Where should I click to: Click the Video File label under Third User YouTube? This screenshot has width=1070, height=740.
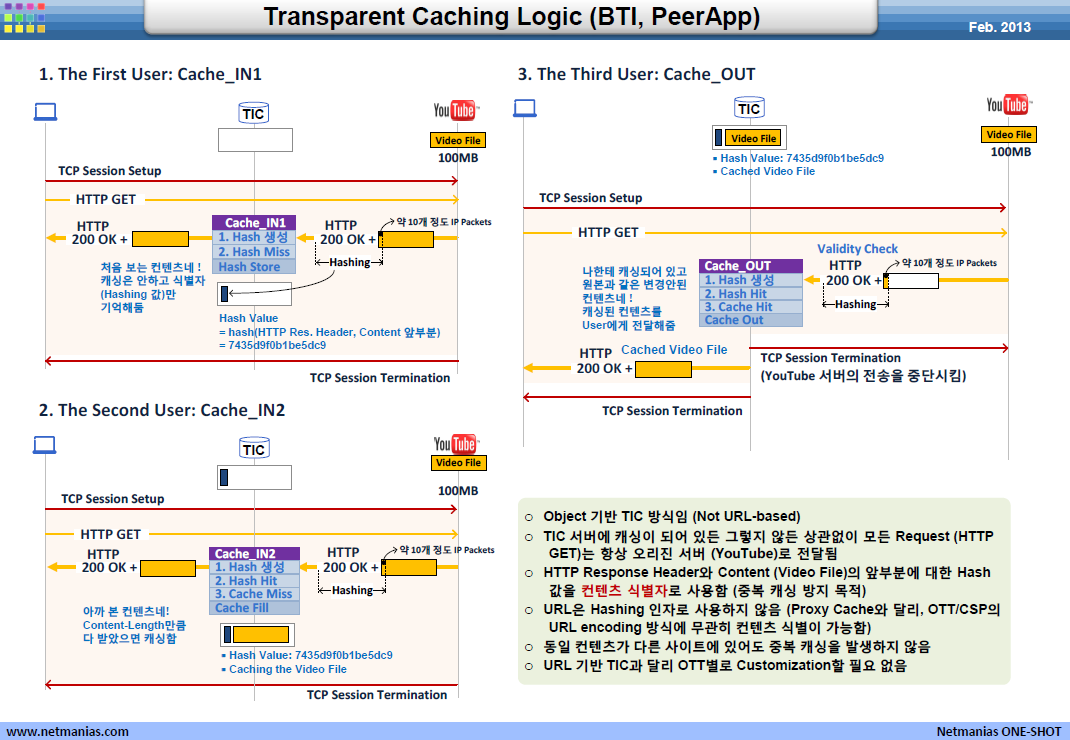coord(1009,134)
